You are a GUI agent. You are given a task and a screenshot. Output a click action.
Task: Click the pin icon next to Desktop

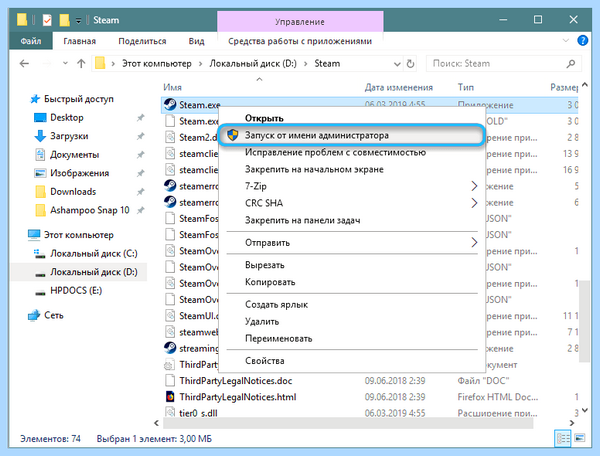pos(140,118)
